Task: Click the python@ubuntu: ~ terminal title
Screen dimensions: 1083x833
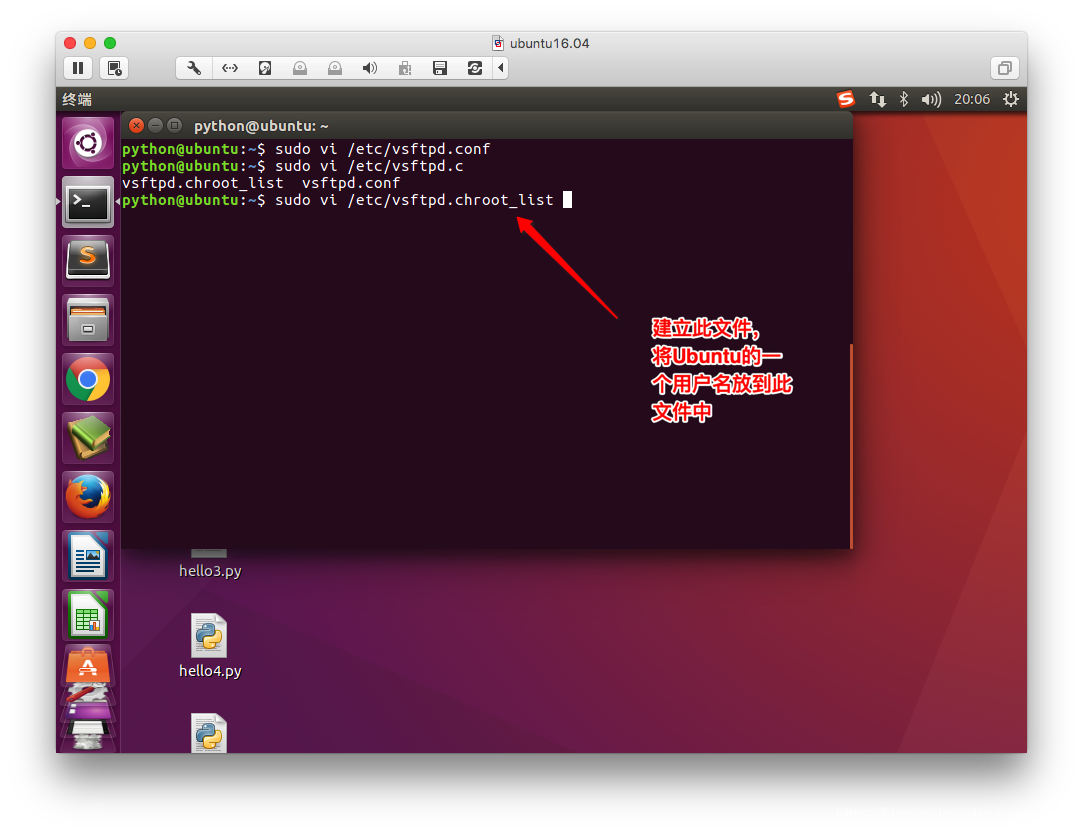Action: coord(261,126)
